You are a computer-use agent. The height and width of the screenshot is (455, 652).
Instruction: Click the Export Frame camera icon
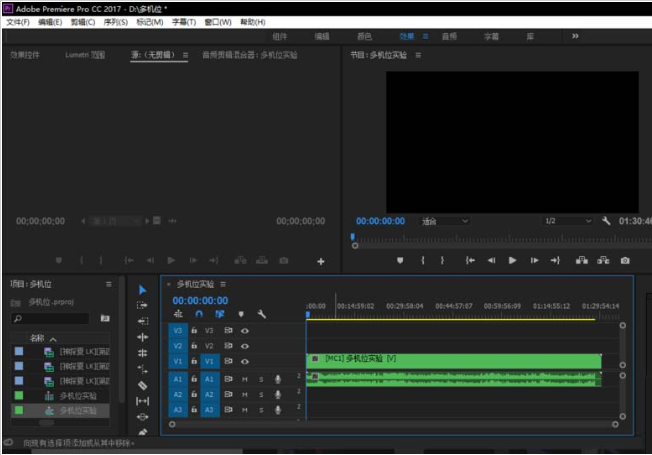coord(625,260)
